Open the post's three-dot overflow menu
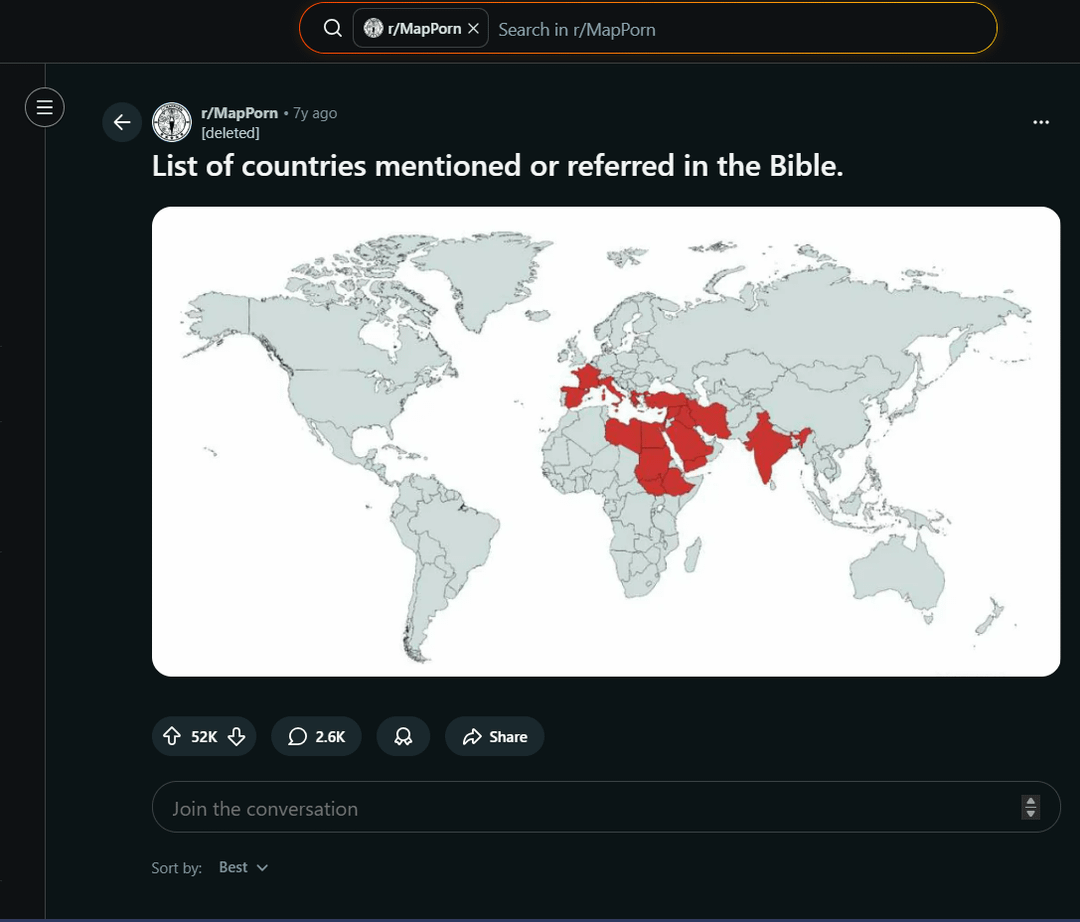Screen dimensions: 1080x922 tap(1041, 122)
